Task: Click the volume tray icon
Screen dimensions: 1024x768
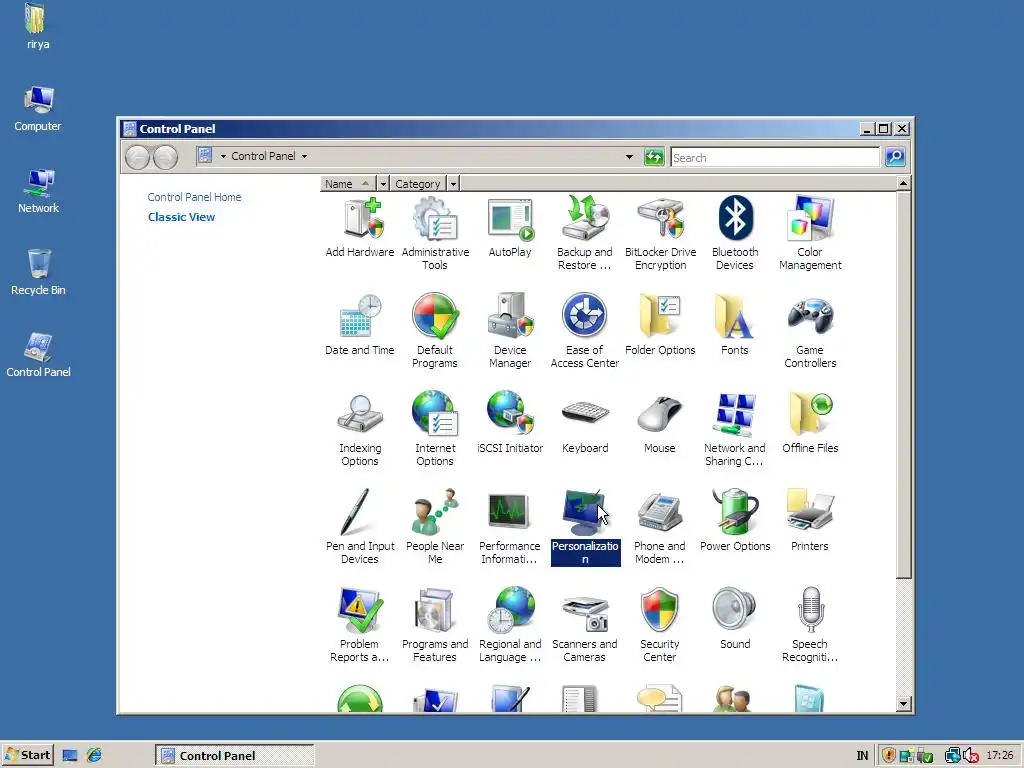Action: click(971, 756)
